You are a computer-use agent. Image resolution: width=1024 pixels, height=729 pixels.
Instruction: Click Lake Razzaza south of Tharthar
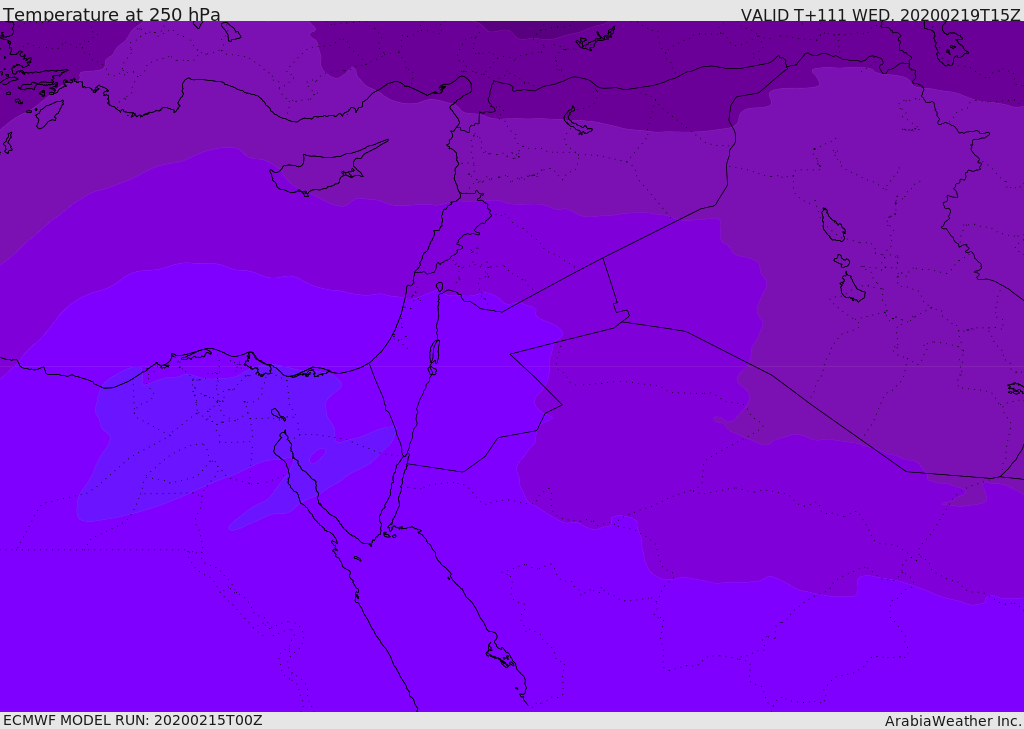coord(851,289)
